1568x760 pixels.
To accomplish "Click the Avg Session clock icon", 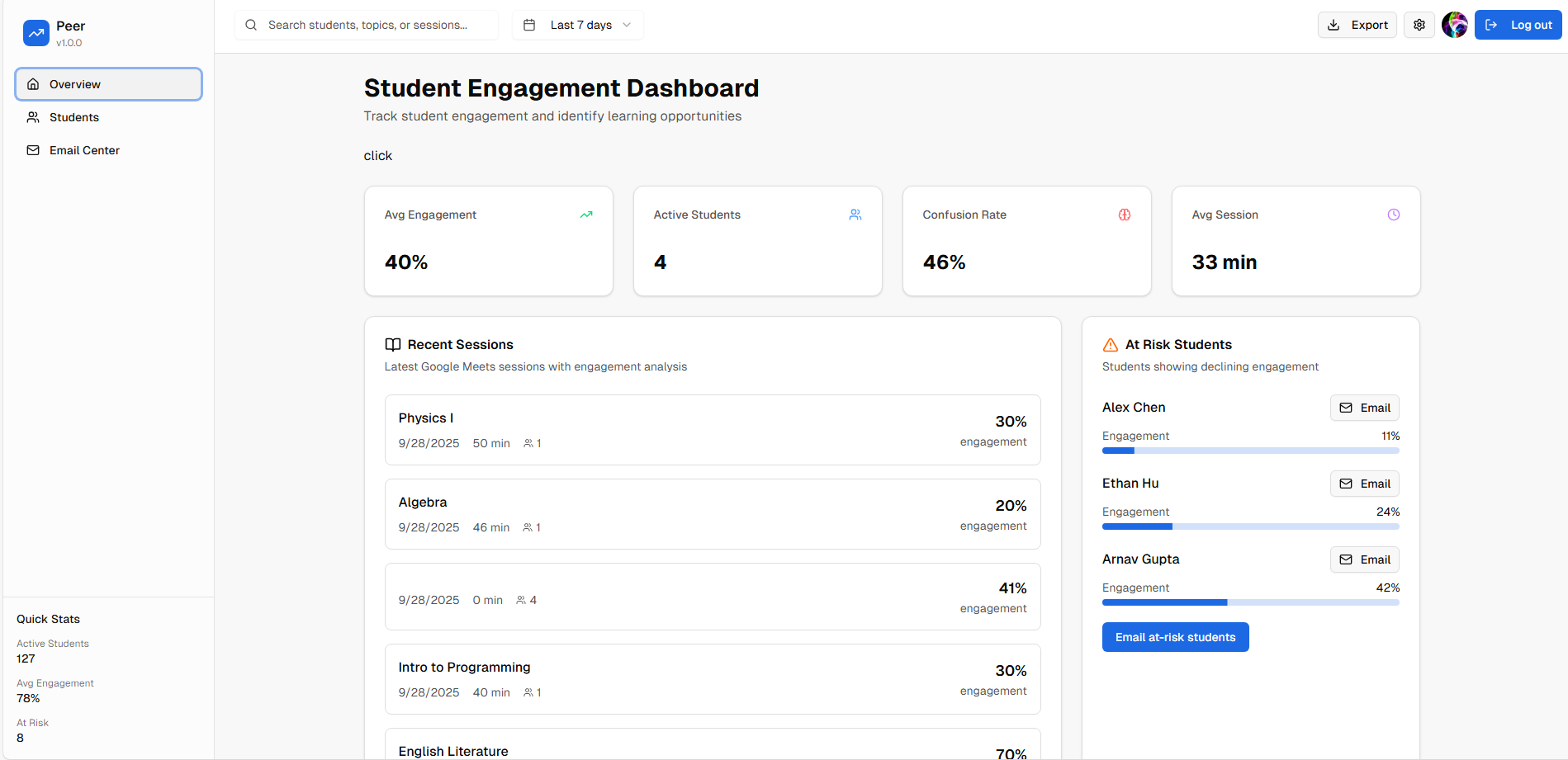I will (1394, 215).
